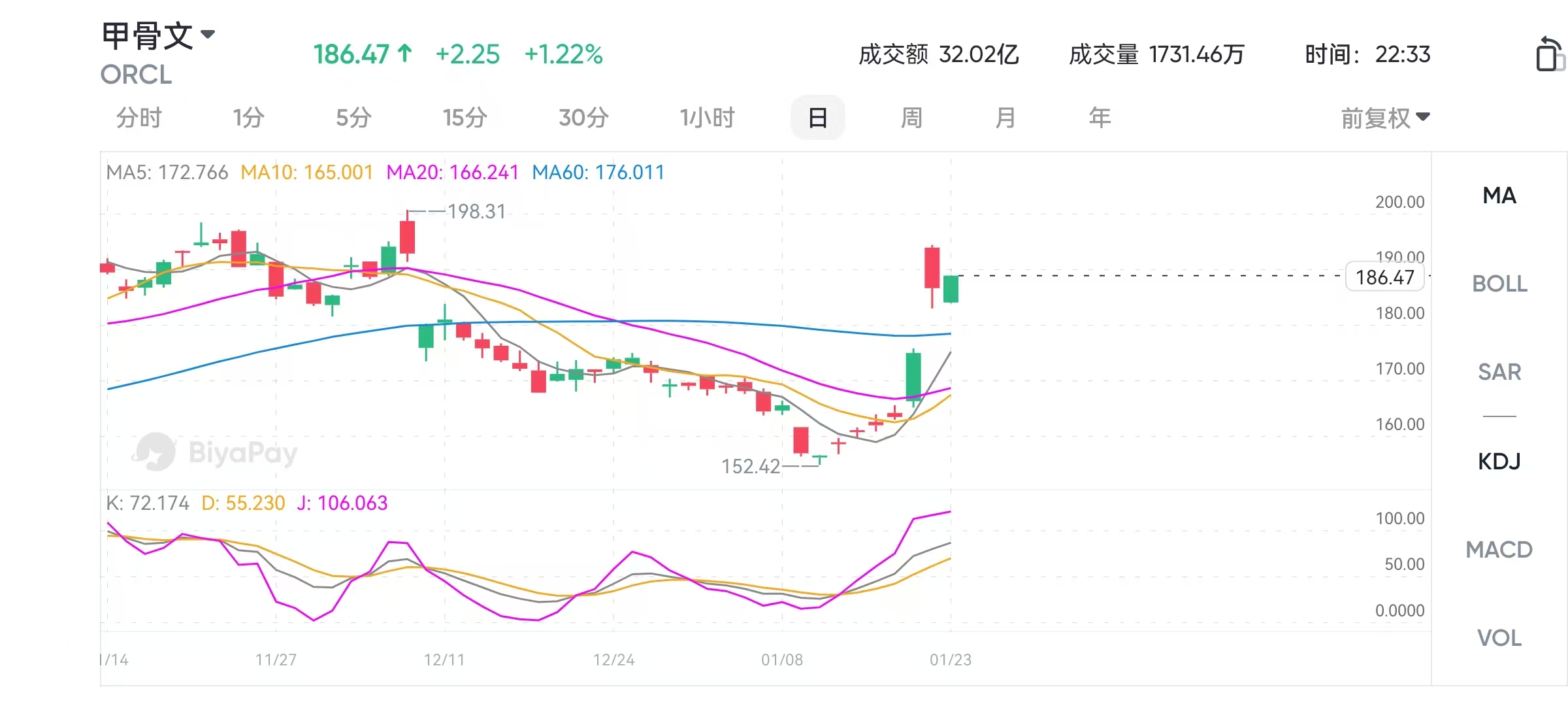Open the 月 monthly chart
Image resolution: width=1568 pixels, height=706 pixels.
1005,118
